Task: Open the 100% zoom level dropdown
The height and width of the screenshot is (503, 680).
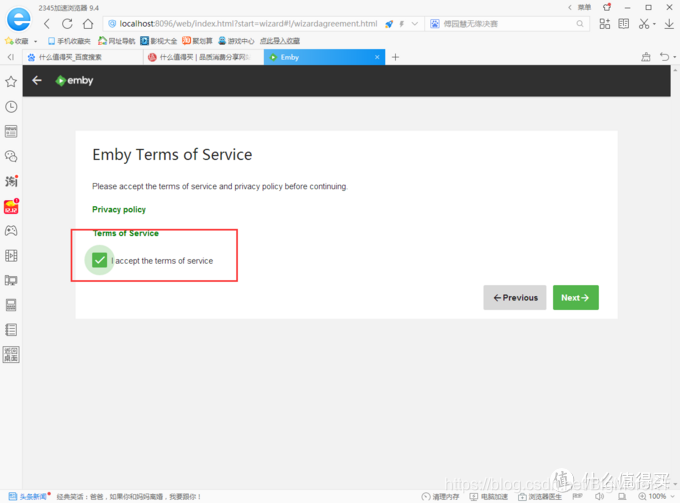Action: point(657,496)
